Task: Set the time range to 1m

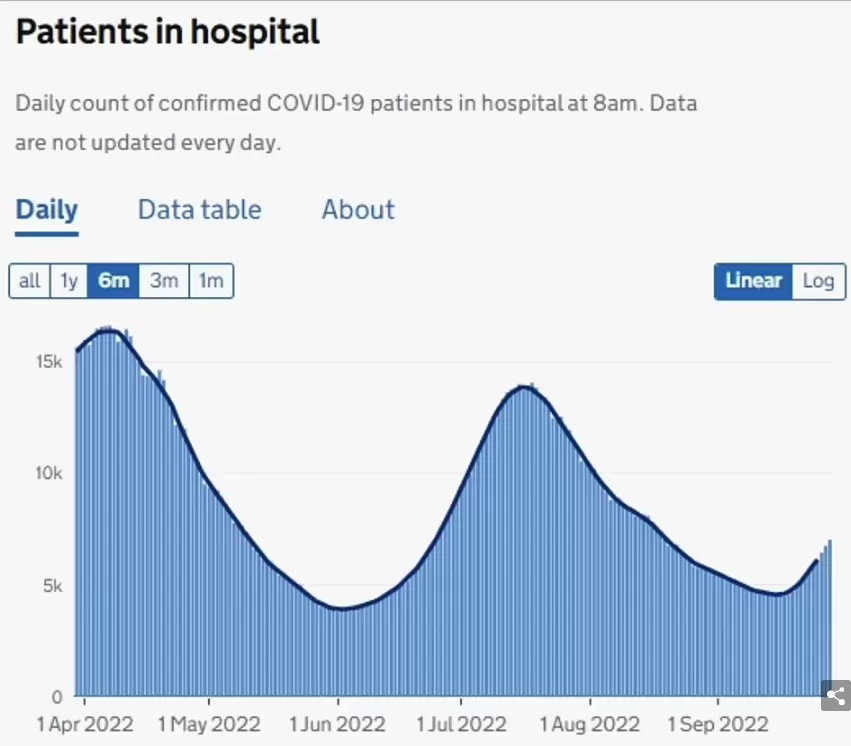Action: [x=211, y=281]
